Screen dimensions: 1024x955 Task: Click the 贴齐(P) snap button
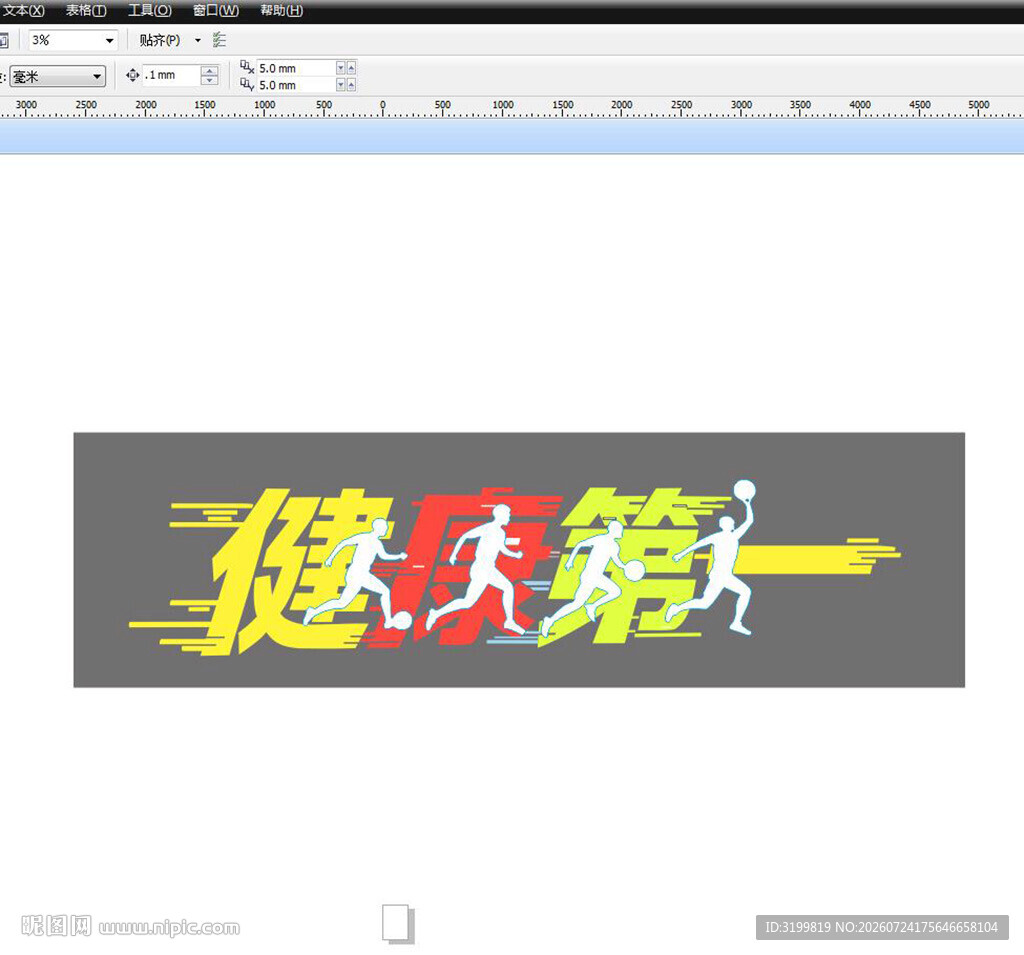click(x=159, y=40)
